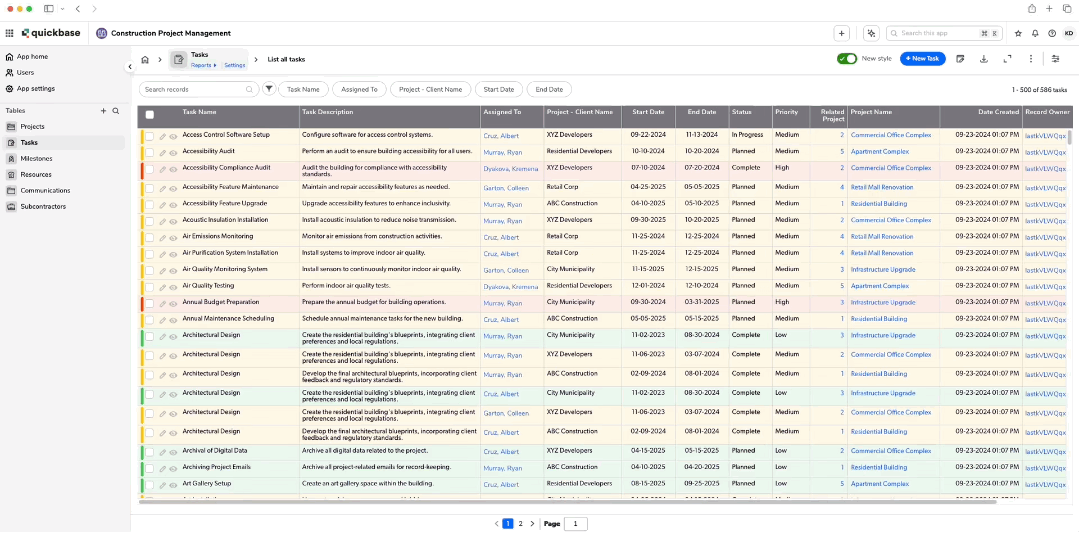Click the Page number input box
Image resolution: width=1080 pixels, height=533 pixels.
576,524
